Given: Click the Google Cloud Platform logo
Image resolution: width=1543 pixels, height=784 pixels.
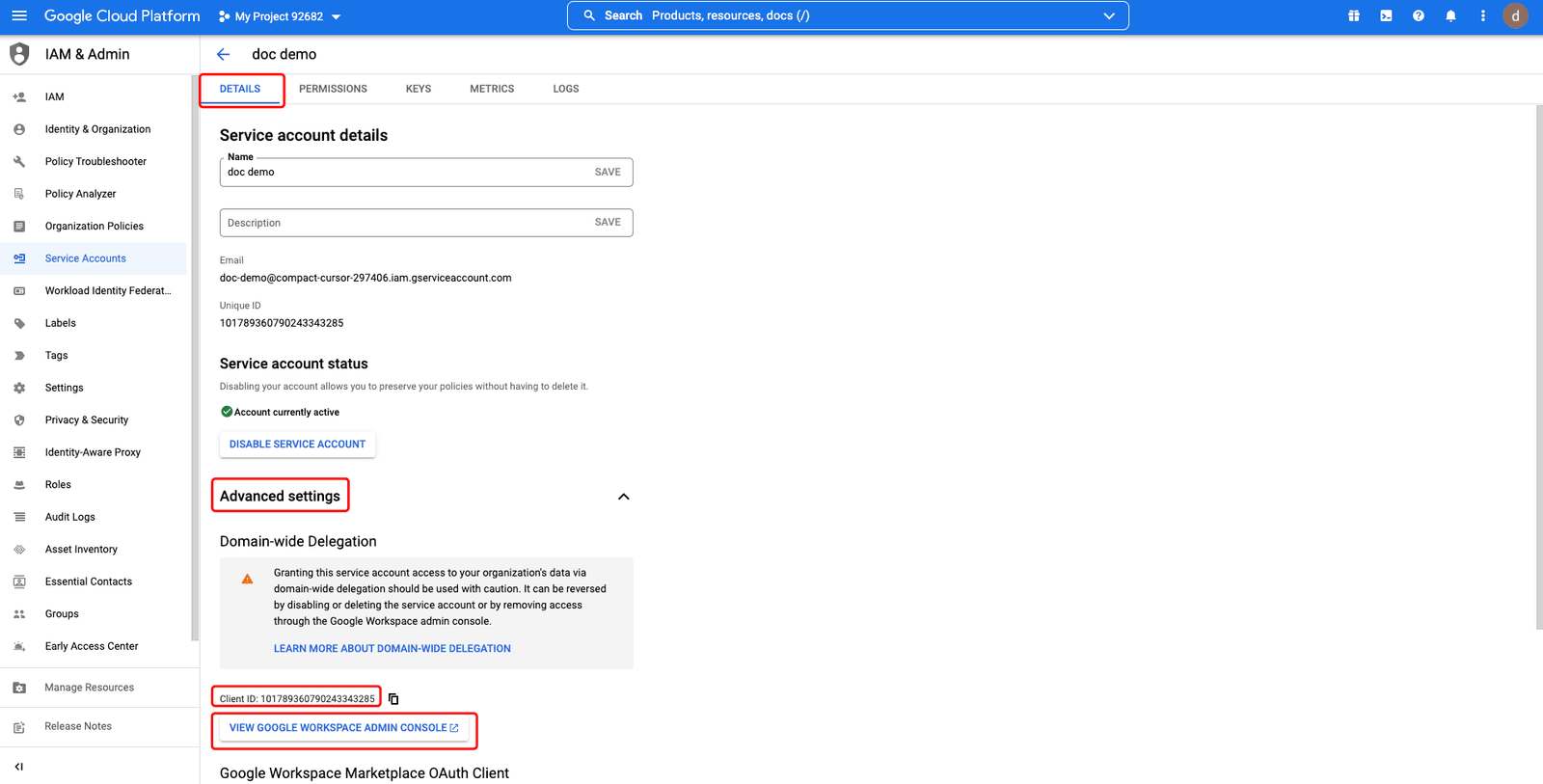Looking at the screenshot, I should point(122,16).
